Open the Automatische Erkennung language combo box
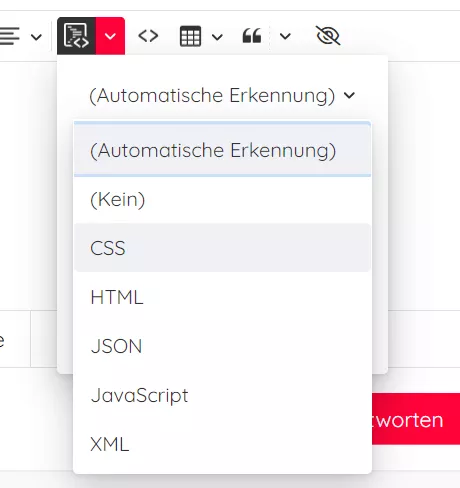Image resolution: width=460 pixels, height=488 pixels. [x=222, y=95]
